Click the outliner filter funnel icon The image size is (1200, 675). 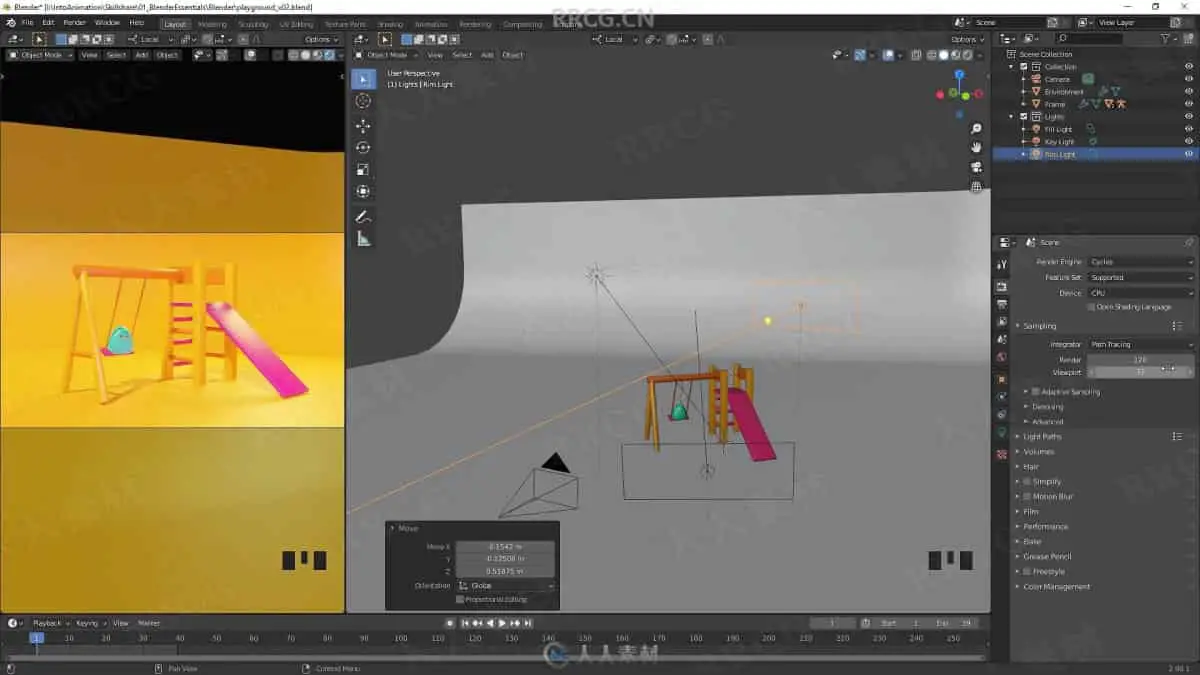(1167, 38)
